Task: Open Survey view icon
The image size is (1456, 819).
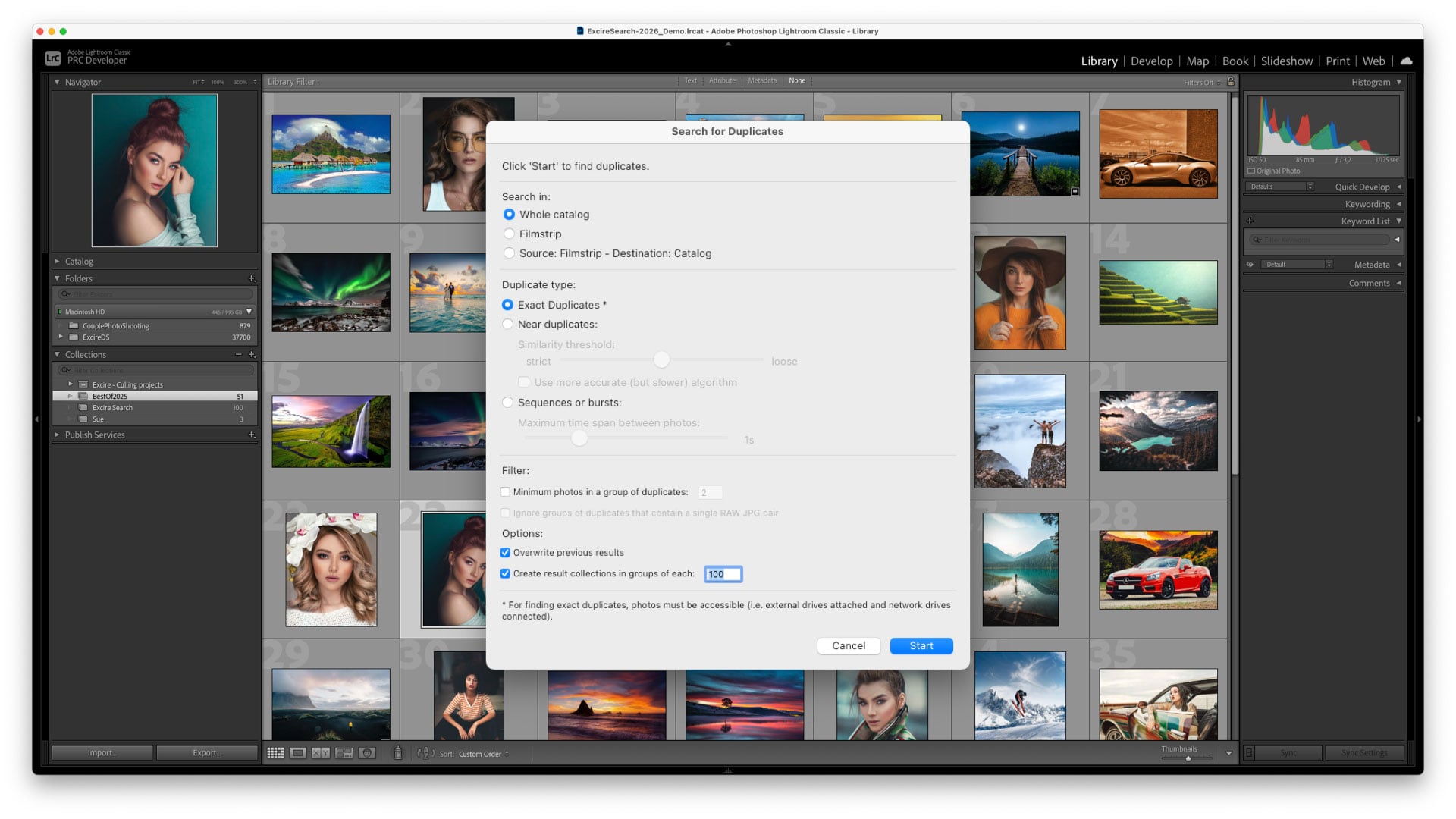Action: [x=344, y=753]
